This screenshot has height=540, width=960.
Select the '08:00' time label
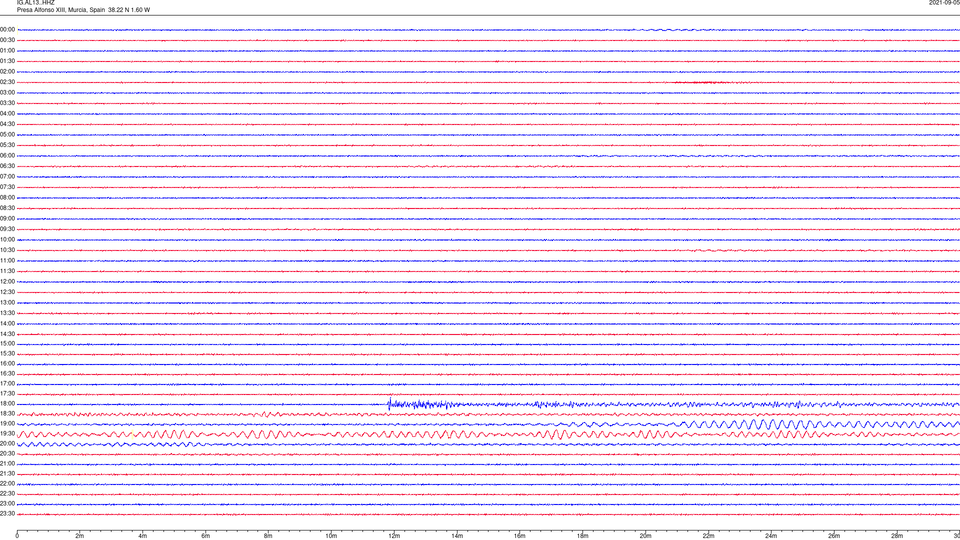[x=7, y=198]
